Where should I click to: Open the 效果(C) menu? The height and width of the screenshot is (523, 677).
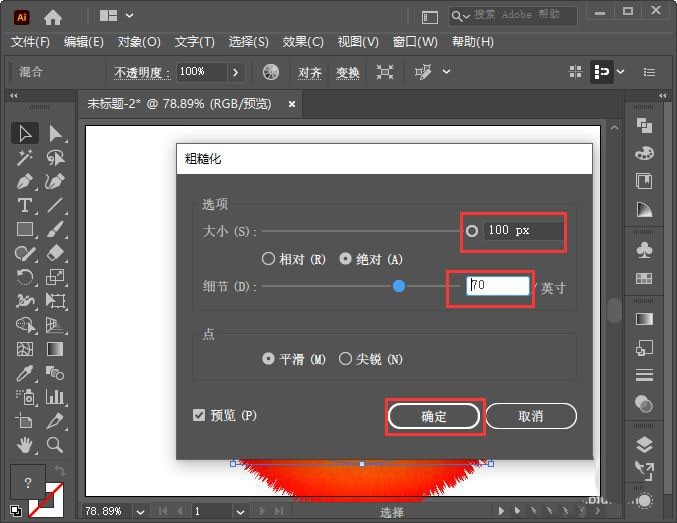click(303, 42)
